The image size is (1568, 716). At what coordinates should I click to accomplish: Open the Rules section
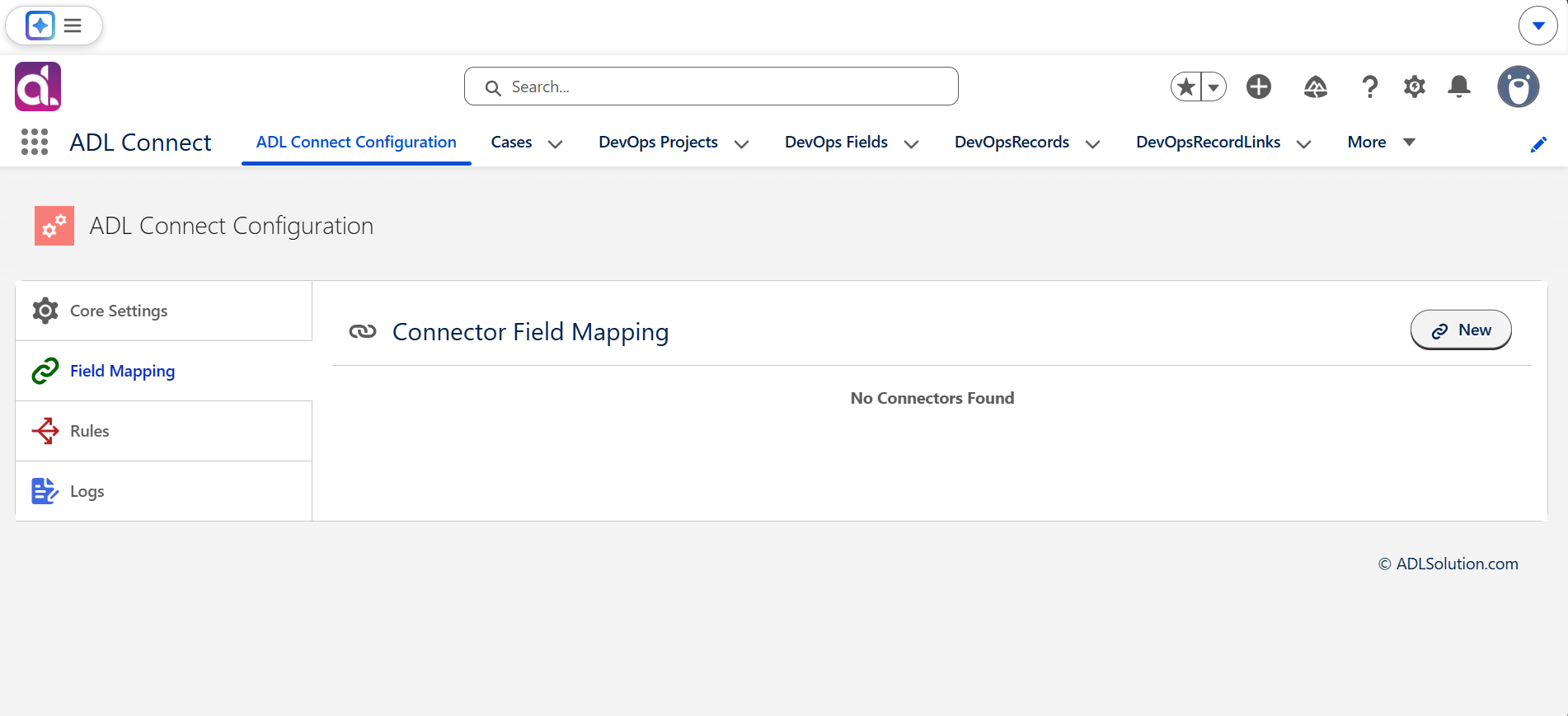tap(163, 431)
